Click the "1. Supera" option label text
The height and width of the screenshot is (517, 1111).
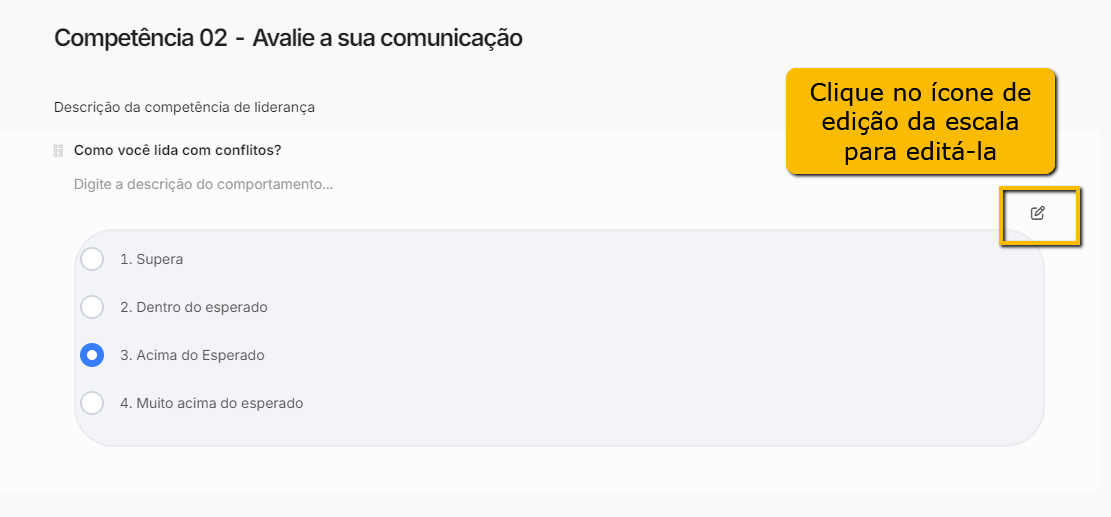(x=152, y=259)
